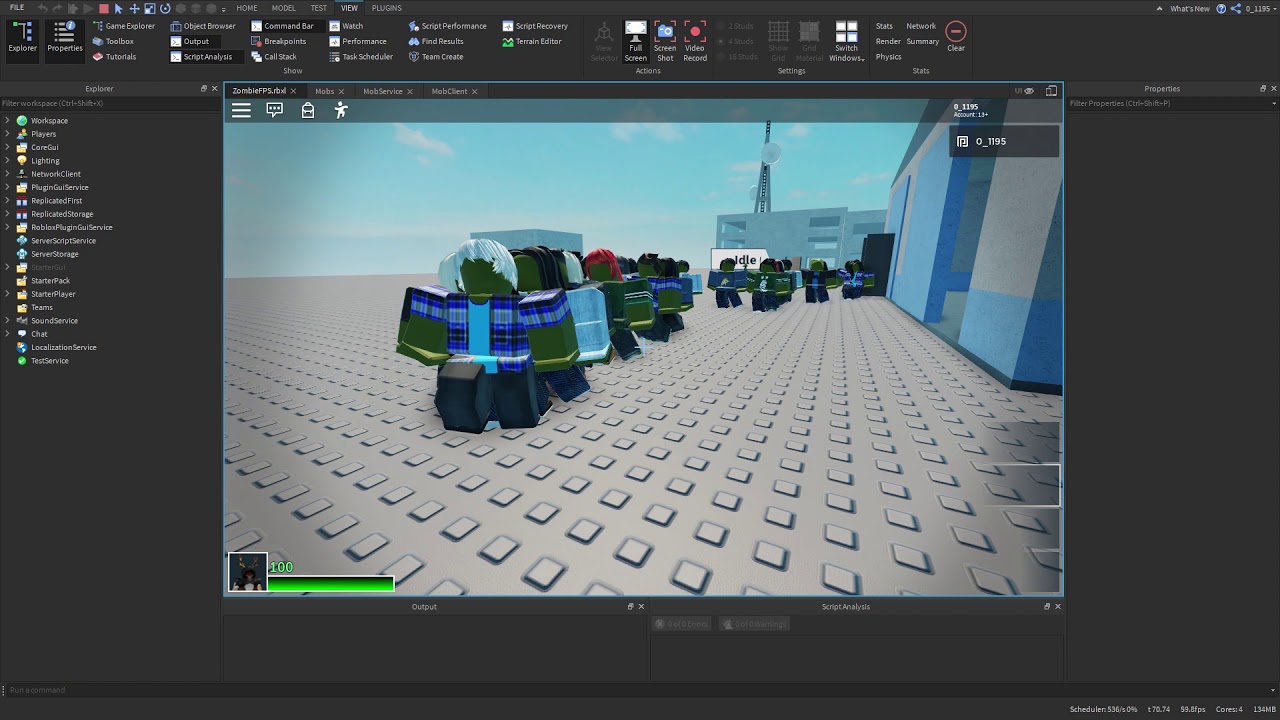
Task: Open Script Performance window
Action: click(447, 26)
